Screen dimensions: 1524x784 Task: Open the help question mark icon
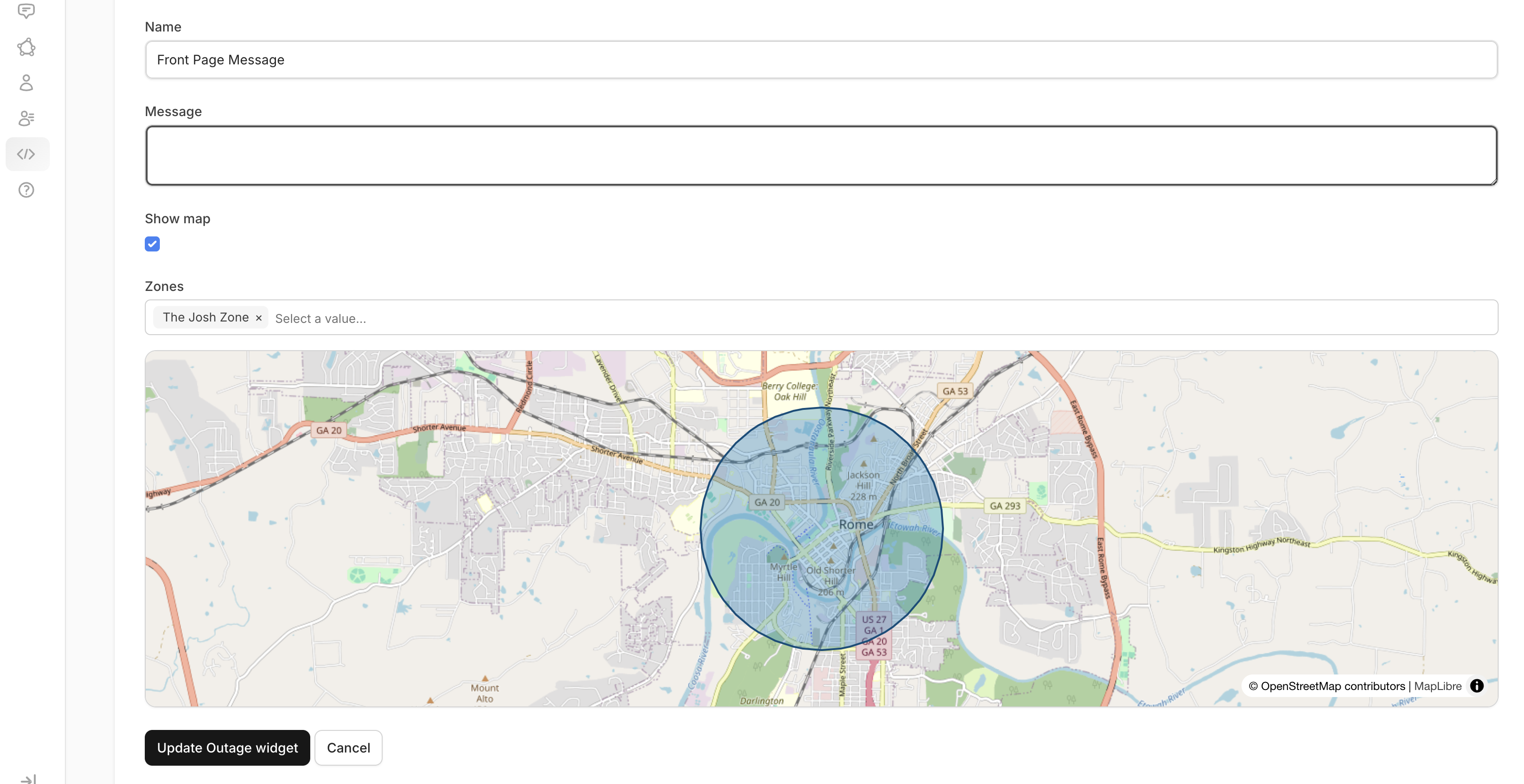click(x=26, y=190)
